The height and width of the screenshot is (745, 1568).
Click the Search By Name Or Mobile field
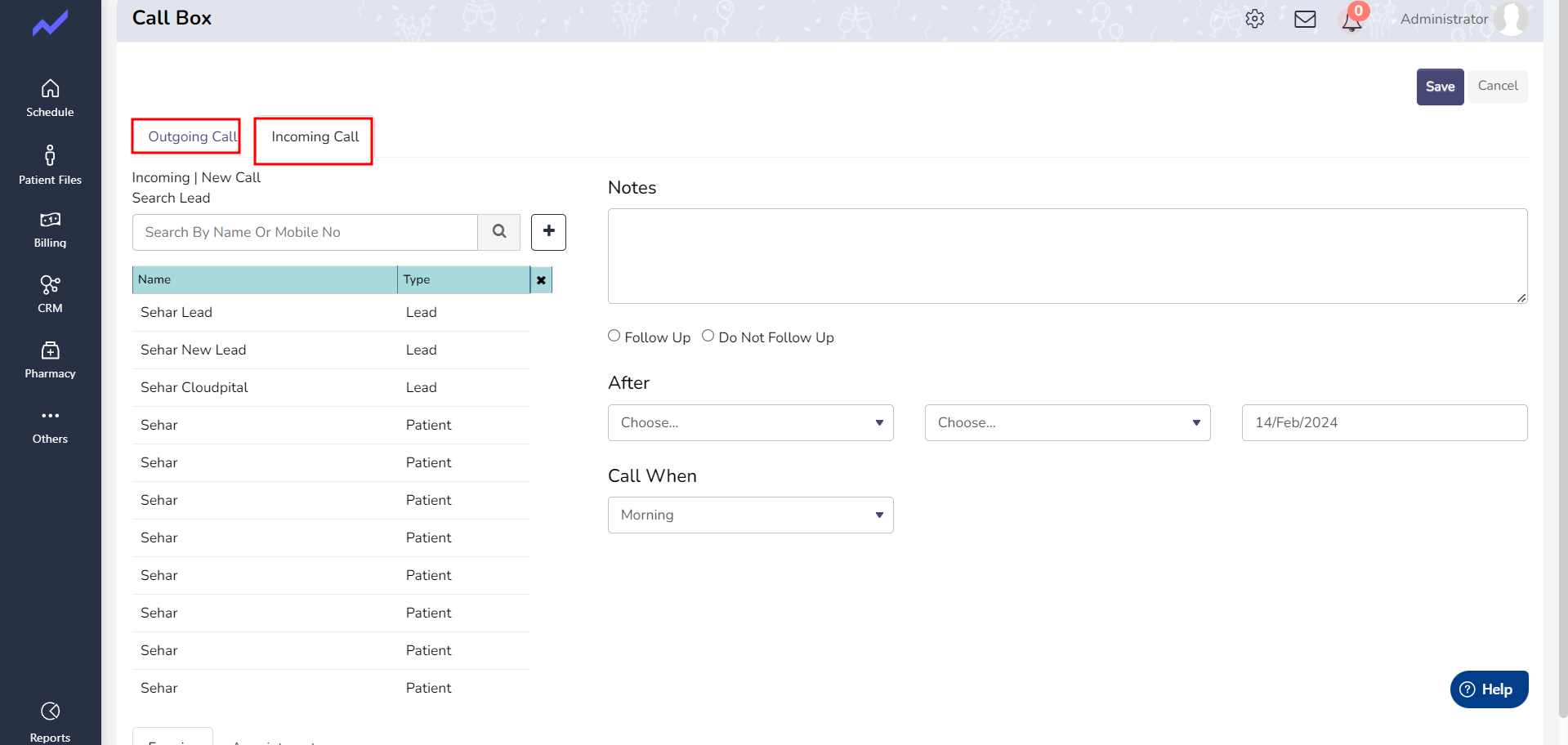tap(305, 232)
